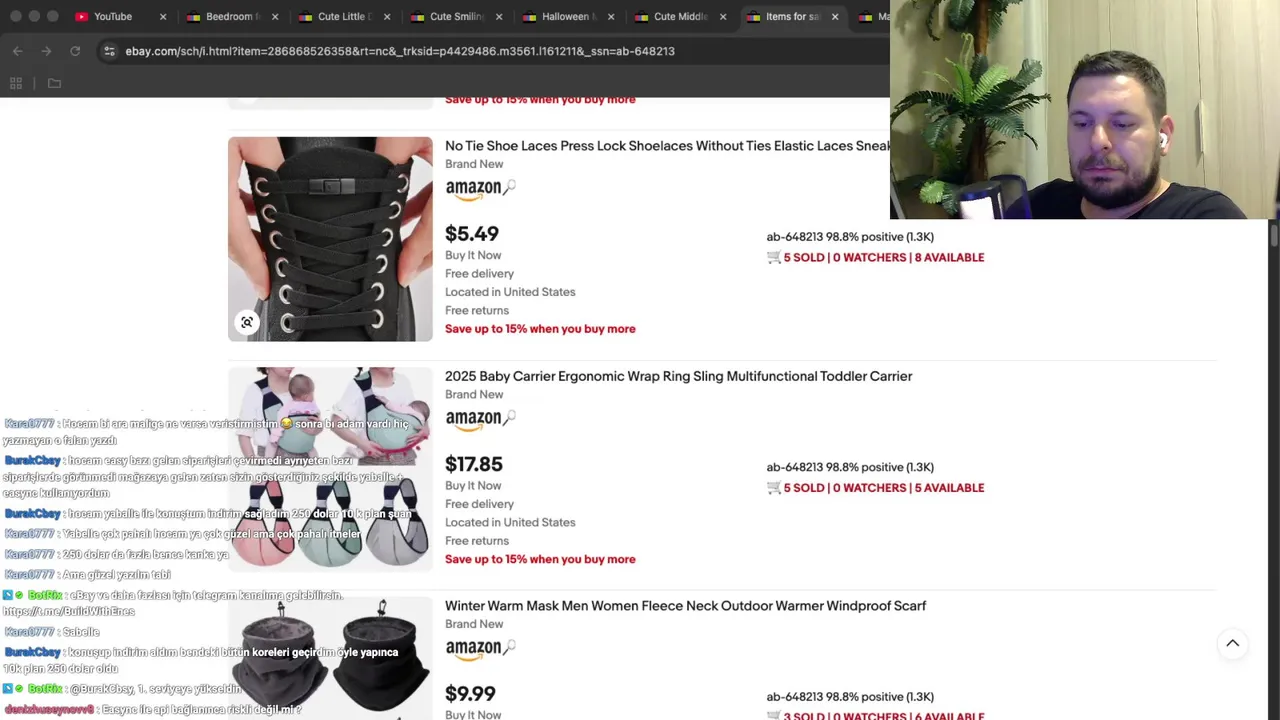Close the YouTube tab
1280x720 pixels.
(x=163, y=17)
